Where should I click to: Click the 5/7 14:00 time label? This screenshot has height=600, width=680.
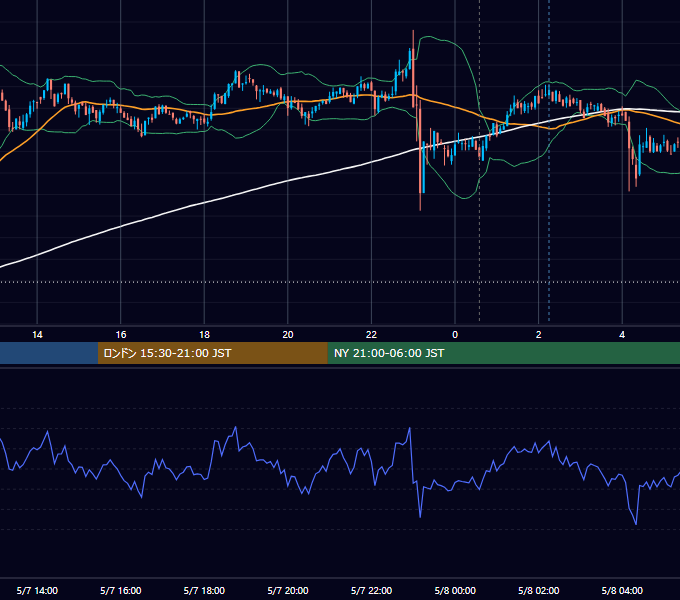37,590
